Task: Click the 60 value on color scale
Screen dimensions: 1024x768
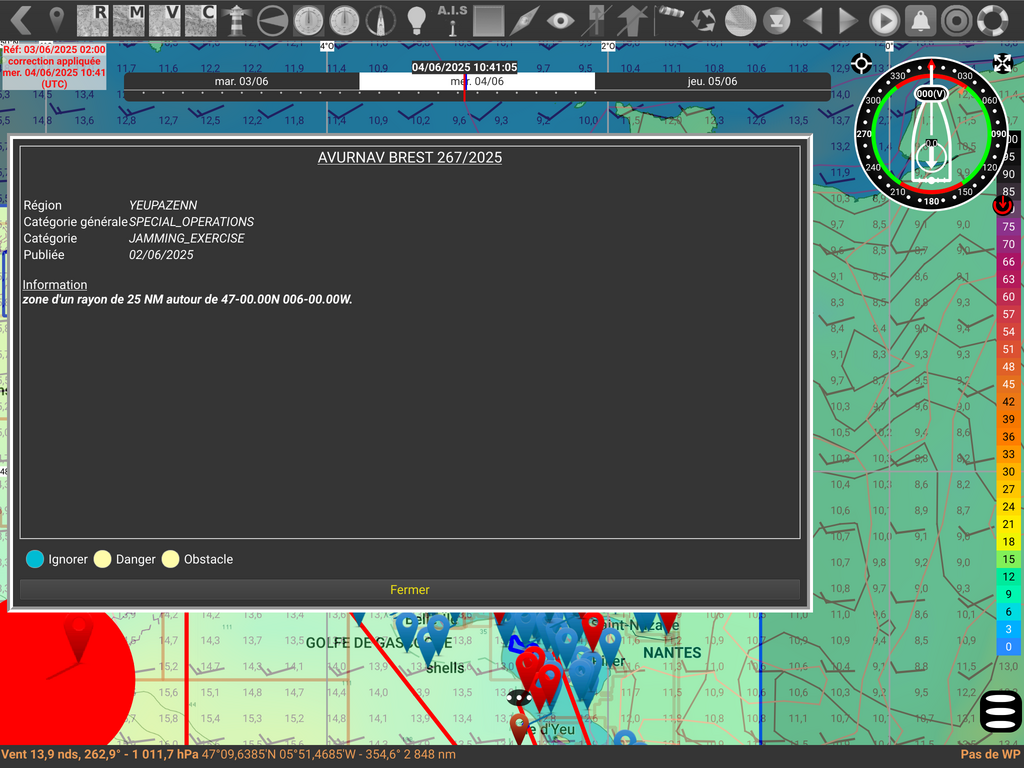Action: [1008, 296]
